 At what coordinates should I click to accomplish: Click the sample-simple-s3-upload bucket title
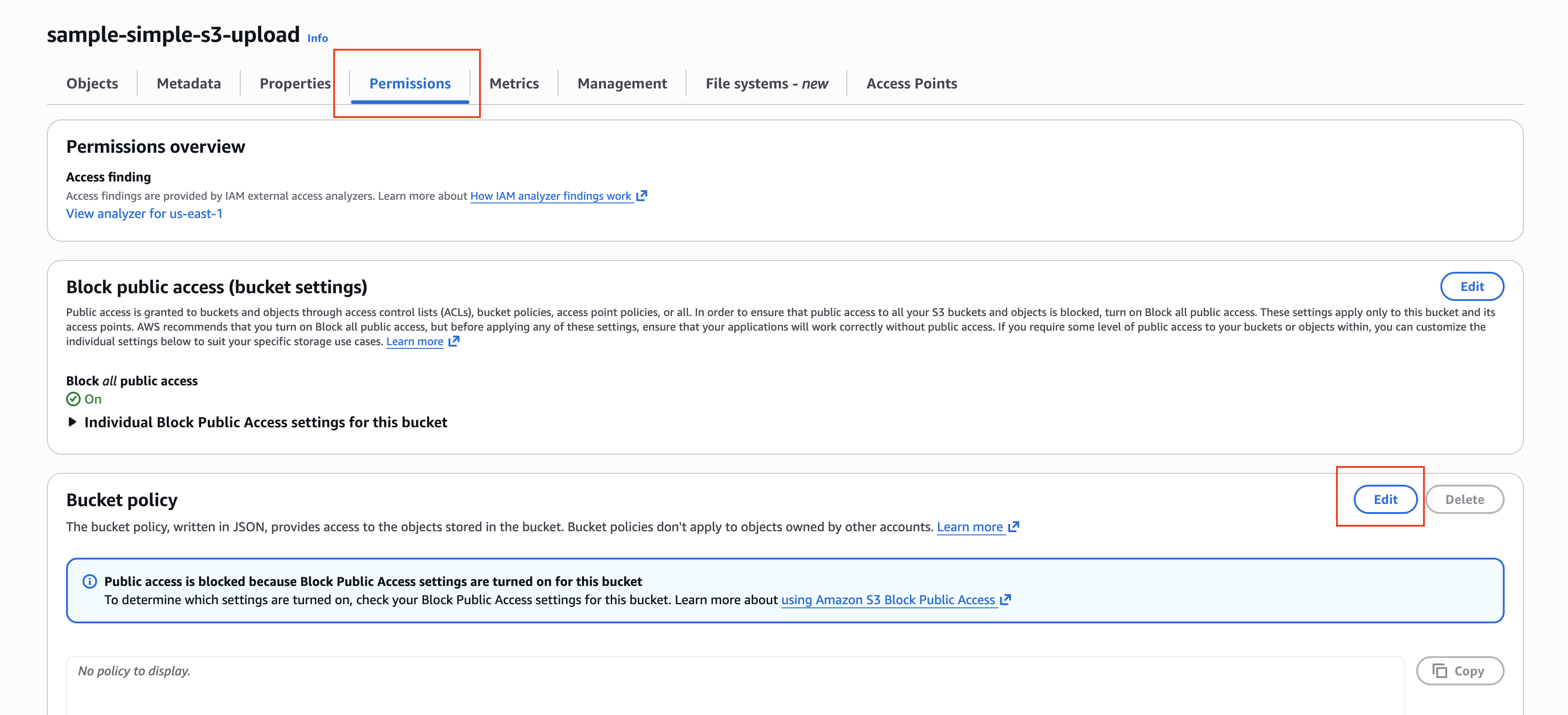point(174,35)
